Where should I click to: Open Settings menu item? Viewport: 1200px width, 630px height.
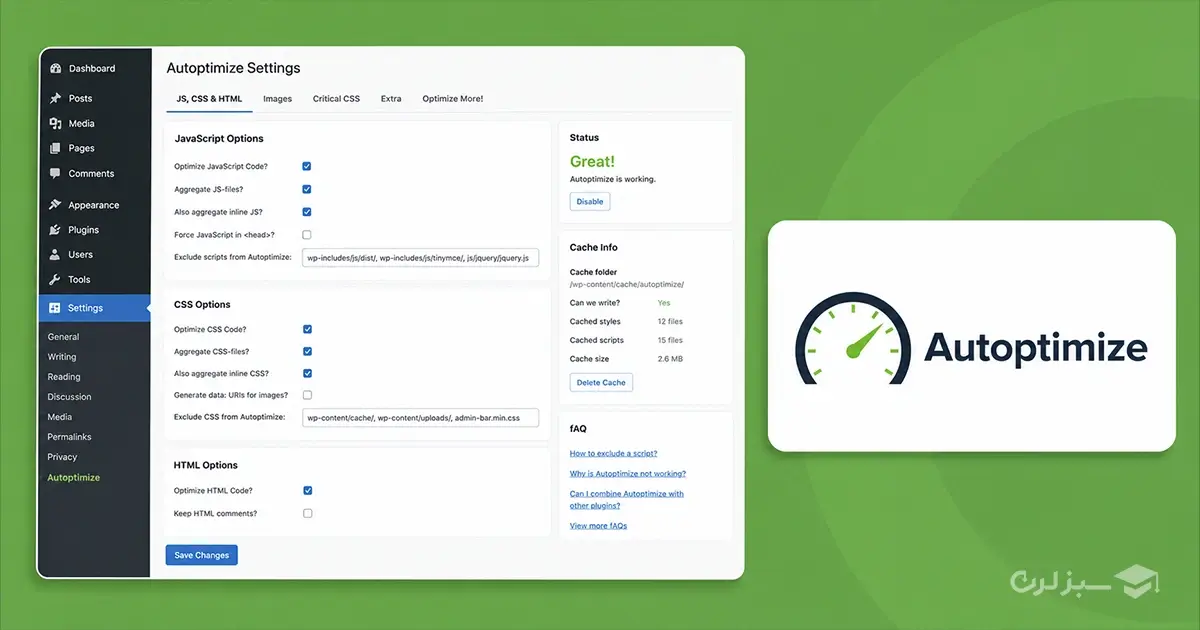pyautogui.click(x=93, y=308)
